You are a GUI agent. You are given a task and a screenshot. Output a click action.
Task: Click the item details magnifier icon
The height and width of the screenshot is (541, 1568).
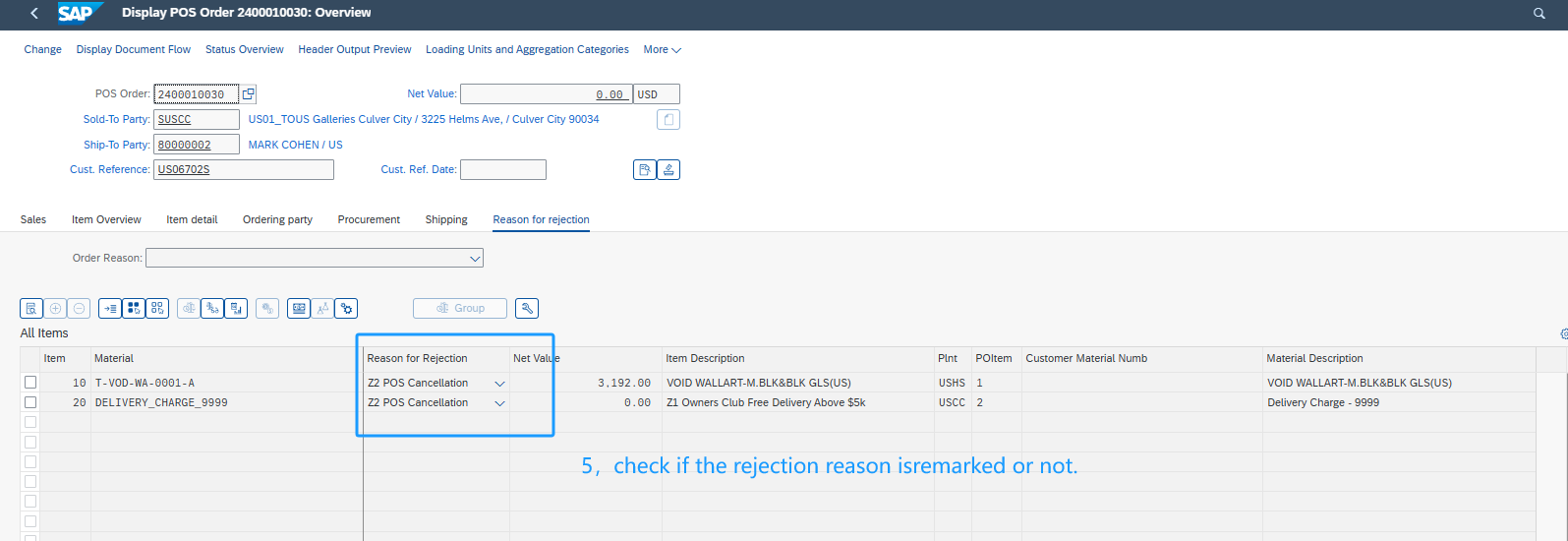point(31,309)
